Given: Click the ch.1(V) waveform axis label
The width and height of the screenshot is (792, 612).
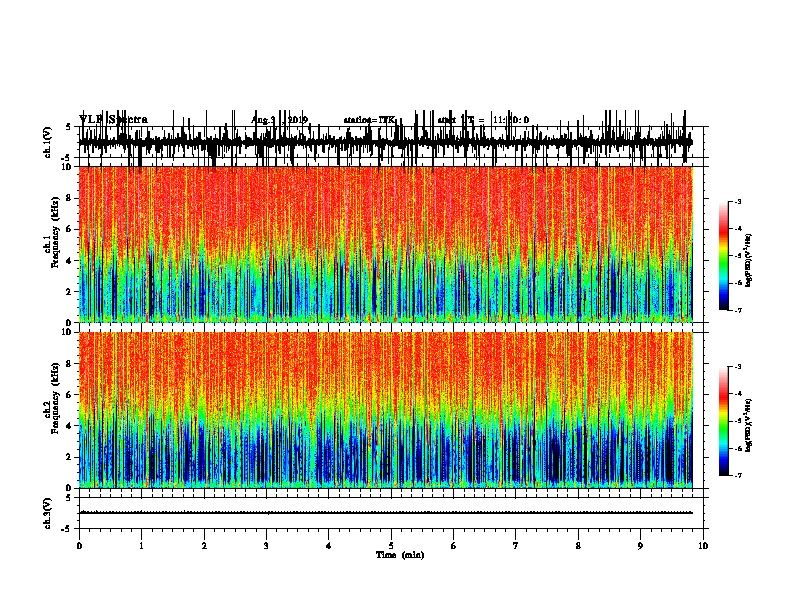Looking at the screenshot, I should (x=47, y=142).
